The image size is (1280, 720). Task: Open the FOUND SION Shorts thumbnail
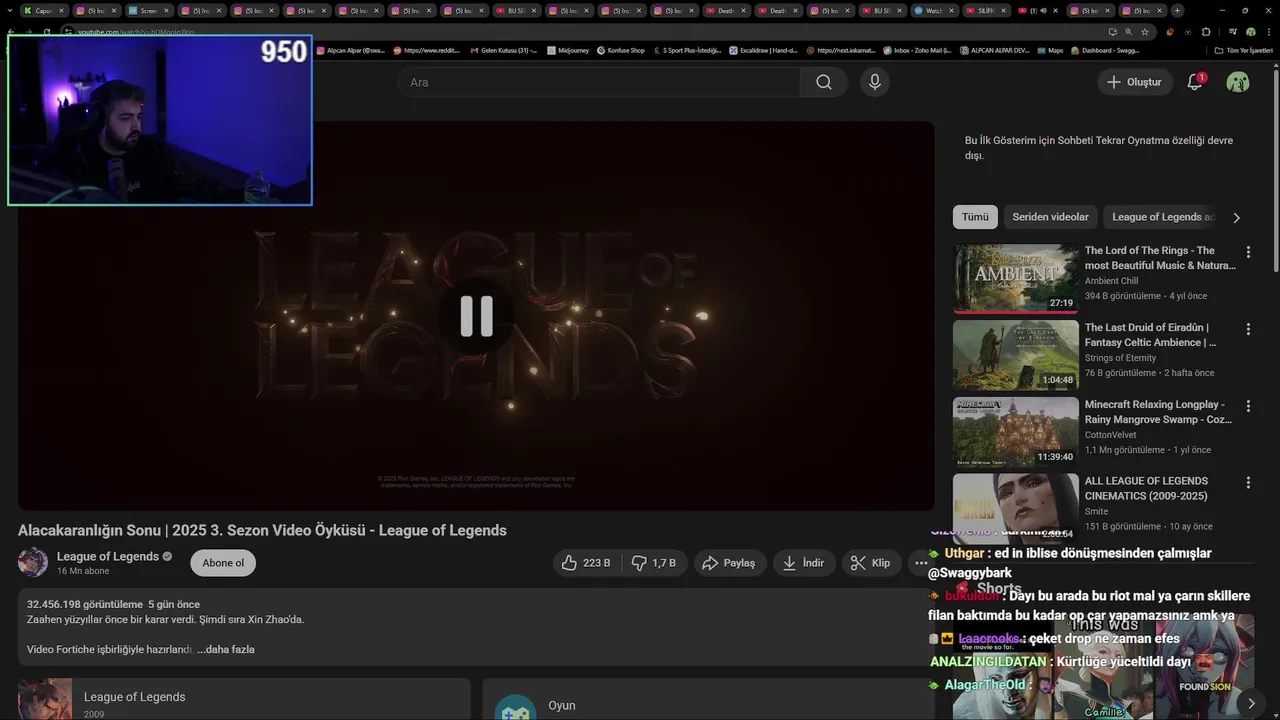[1205, 668]
